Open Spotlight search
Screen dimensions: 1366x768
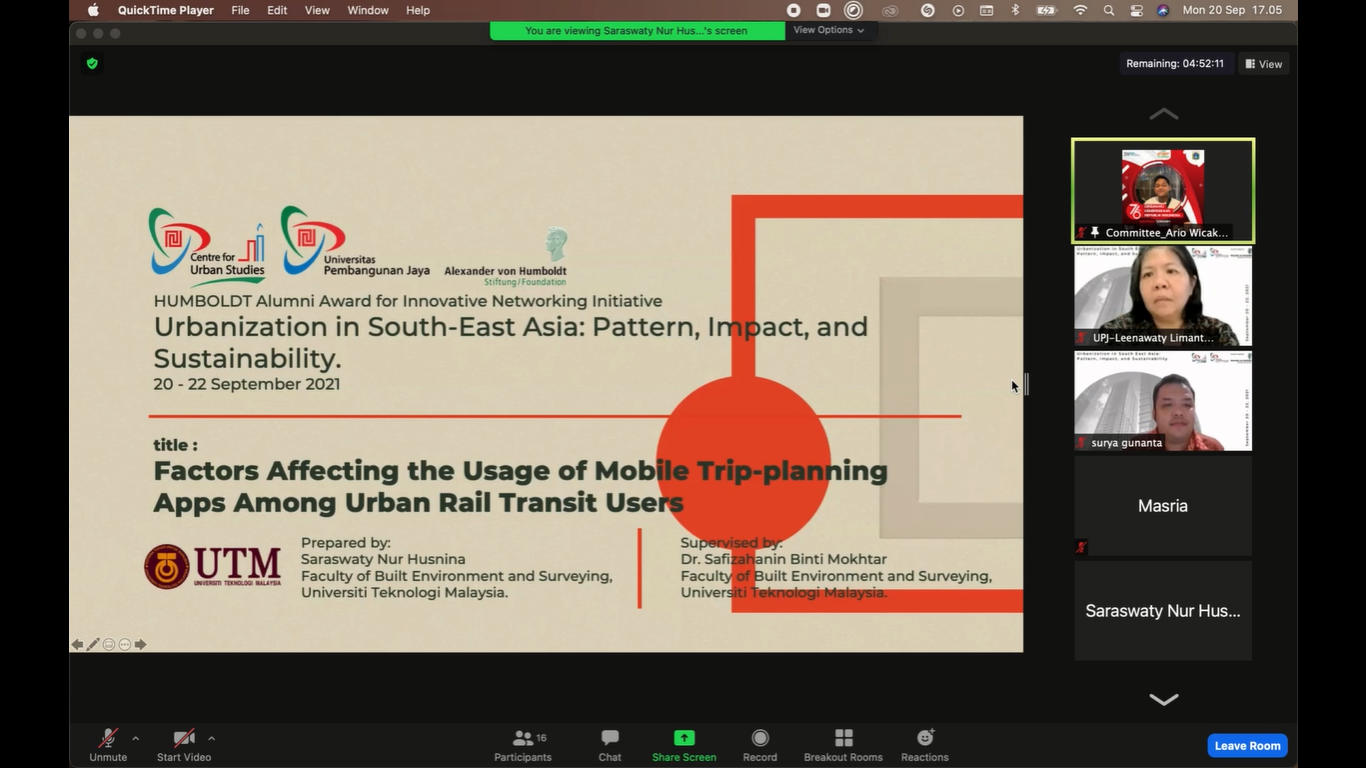[x=1109, y=10]
